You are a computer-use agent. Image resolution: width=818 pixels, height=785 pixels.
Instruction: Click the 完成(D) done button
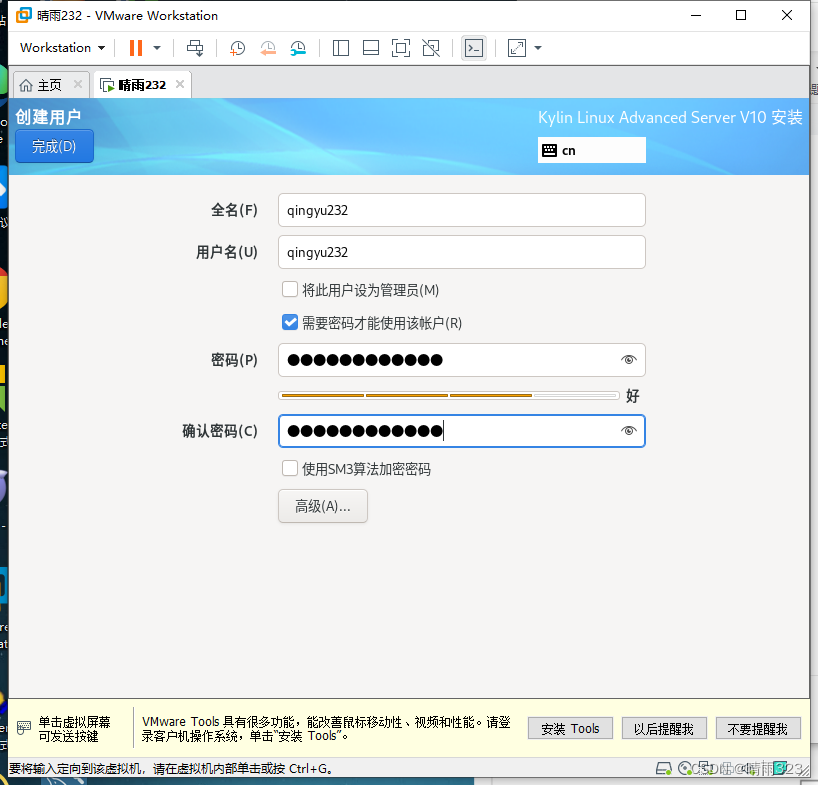(x=54, y=146)
